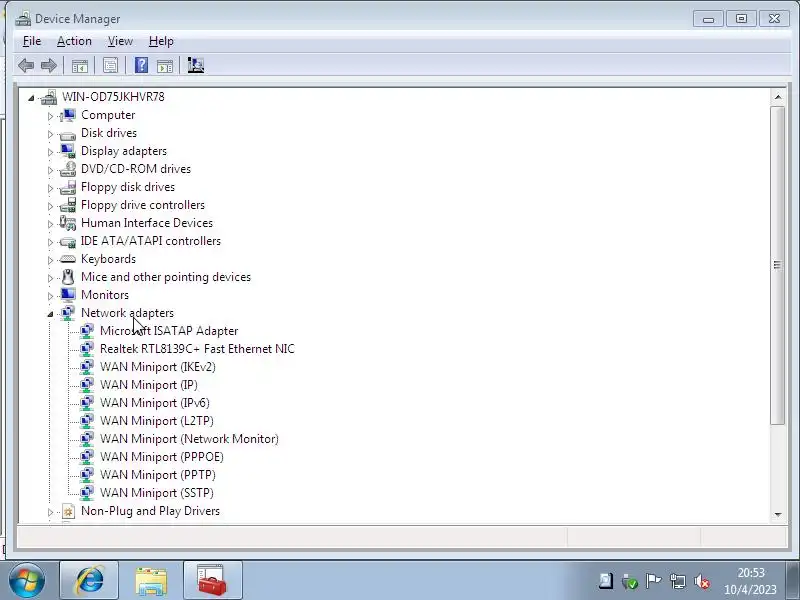The height and width of the screenshot is (600, 800).
Task: Click the scroll down arrow
Action: 778,515
